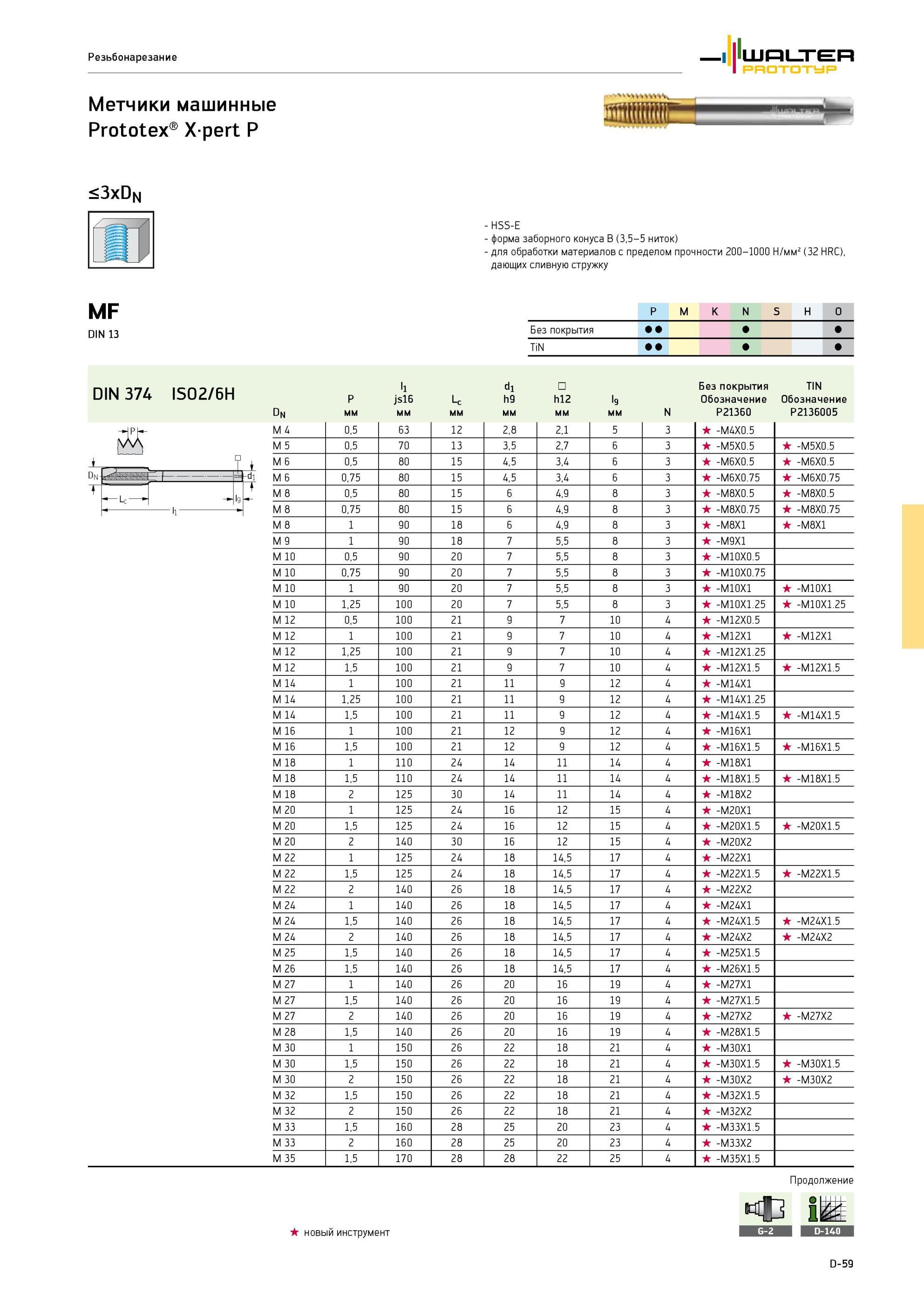This screenshot has height=1307, width=924.
Task: Select the blue threaded-hole application icon
Action: [x=121, y=240]
